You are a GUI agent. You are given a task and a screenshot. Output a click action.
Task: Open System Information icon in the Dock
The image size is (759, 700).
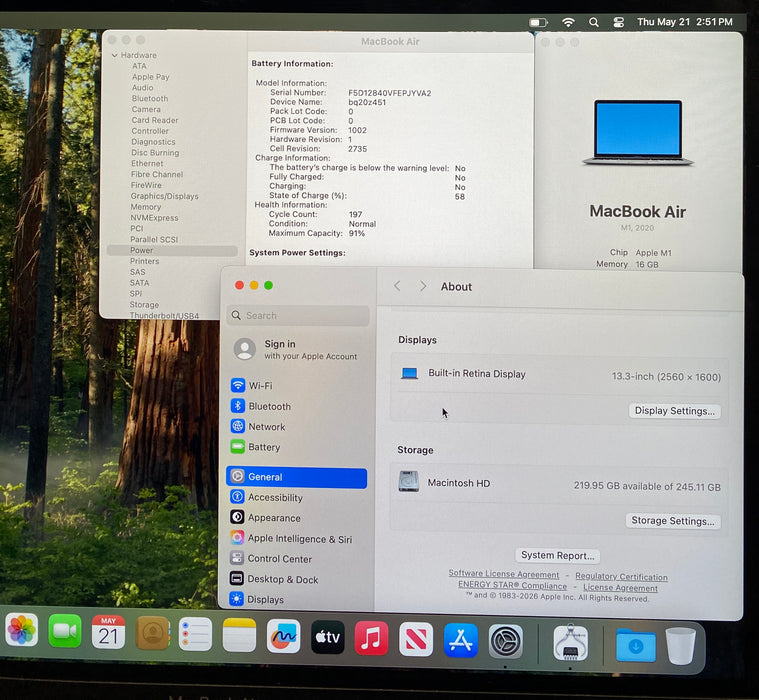(x=571, y=643)
